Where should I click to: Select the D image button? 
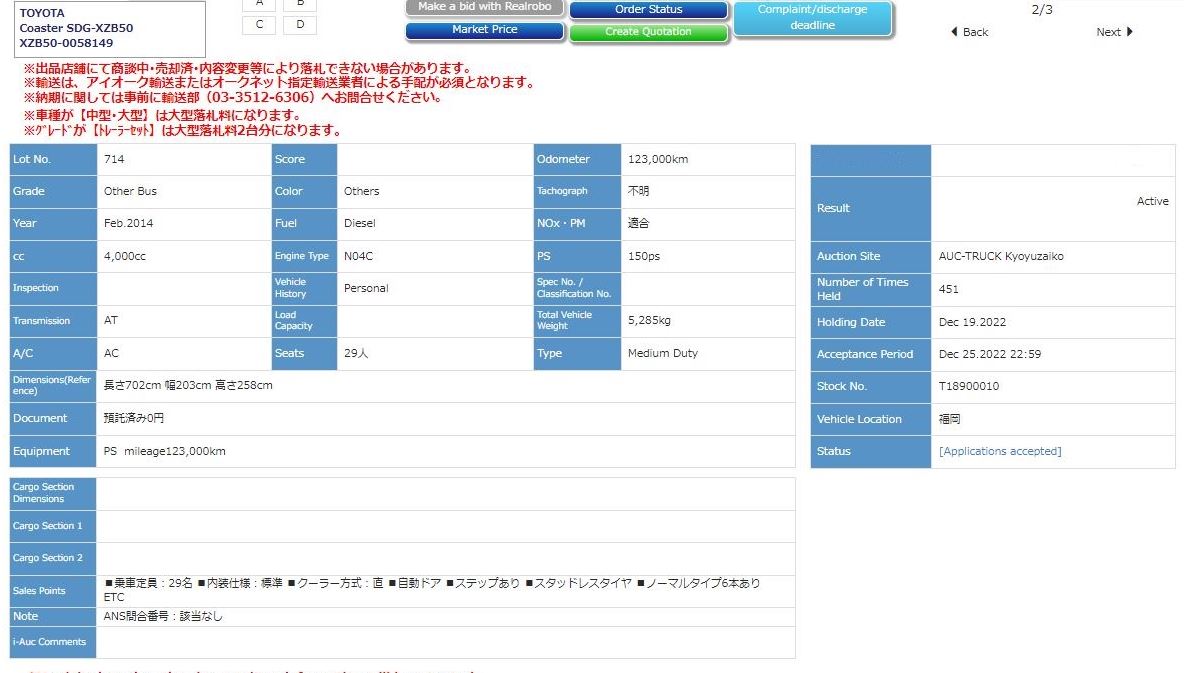(299, 25)
